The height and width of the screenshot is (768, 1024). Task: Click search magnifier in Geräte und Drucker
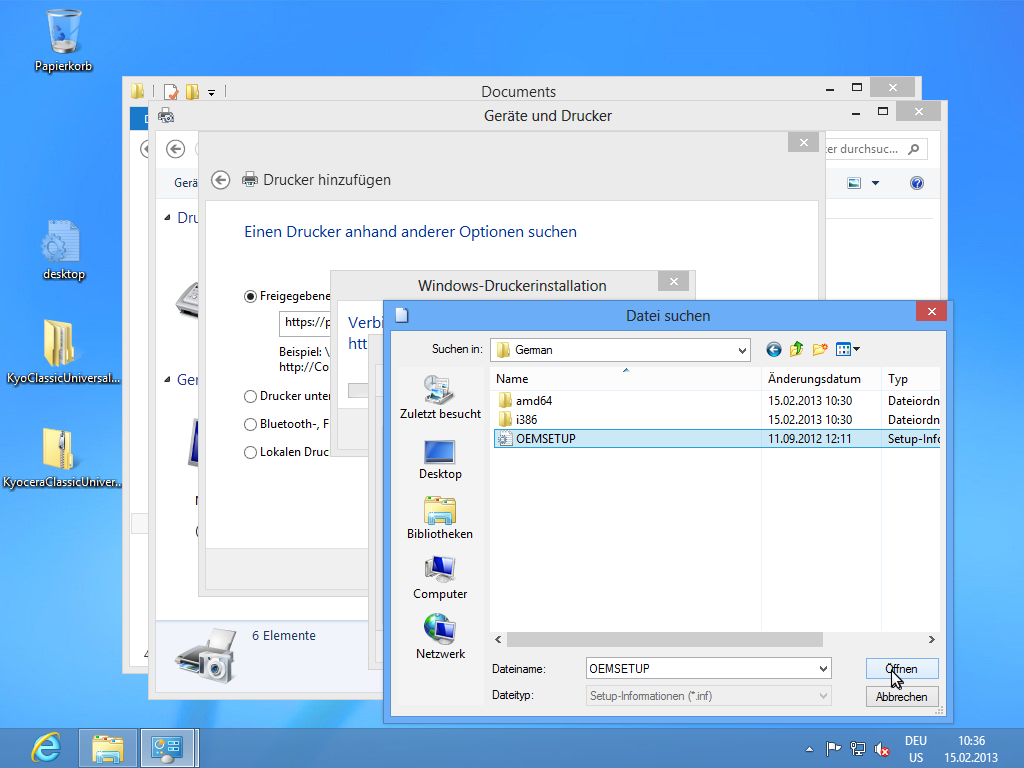(x=914, y=149)
